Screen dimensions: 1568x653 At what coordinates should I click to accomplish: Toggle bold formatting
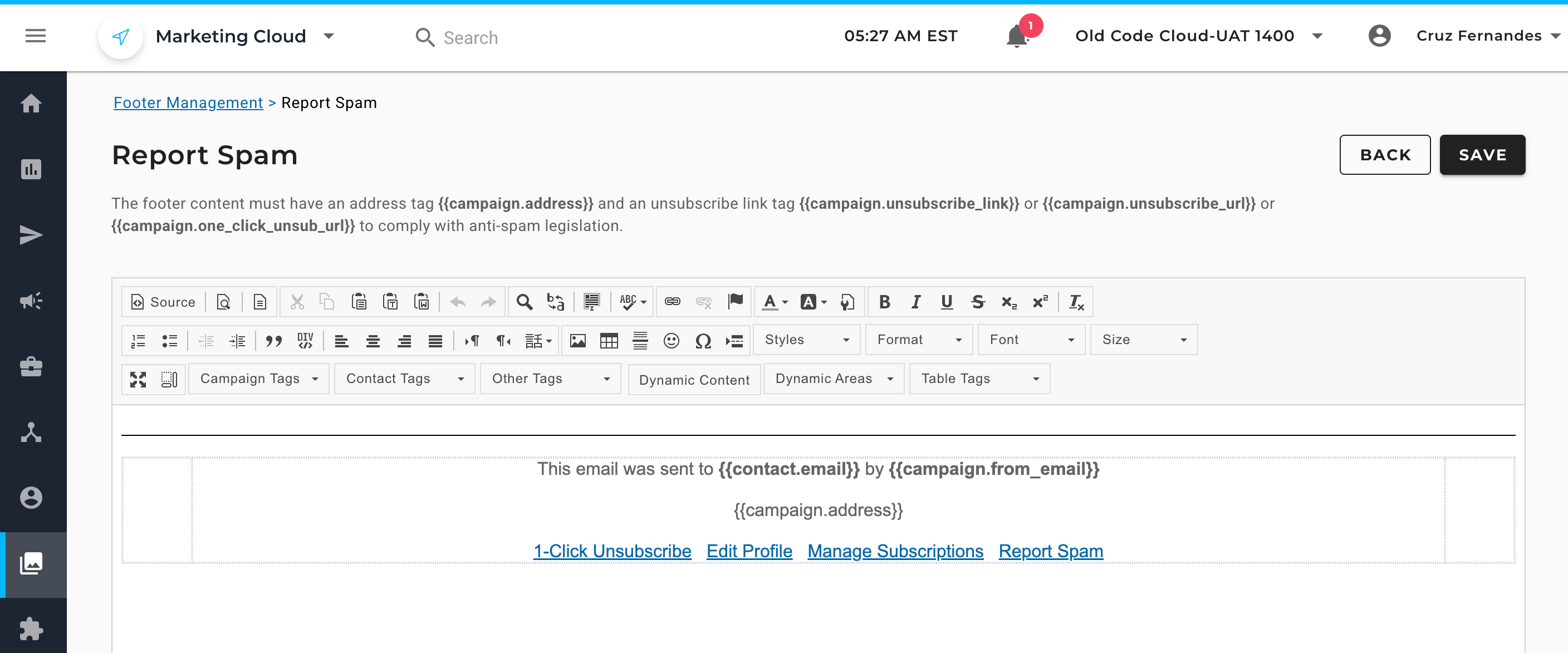(884, 301)
